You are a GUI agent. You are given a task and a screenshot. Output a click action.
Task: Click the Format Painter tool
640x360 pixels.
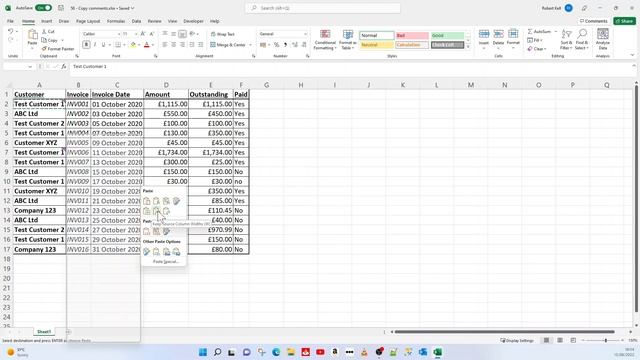click(x=58, y=49)
